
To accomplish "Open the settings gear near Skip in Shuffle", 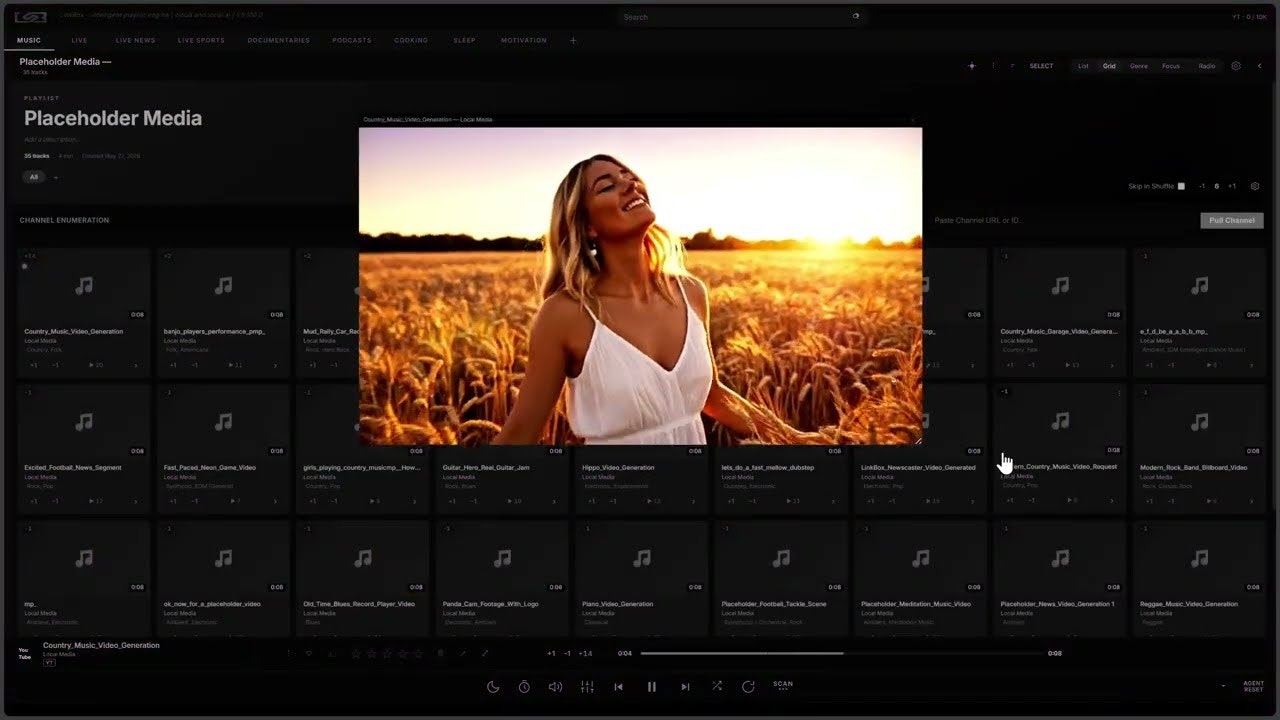I will coord(1255,186).
